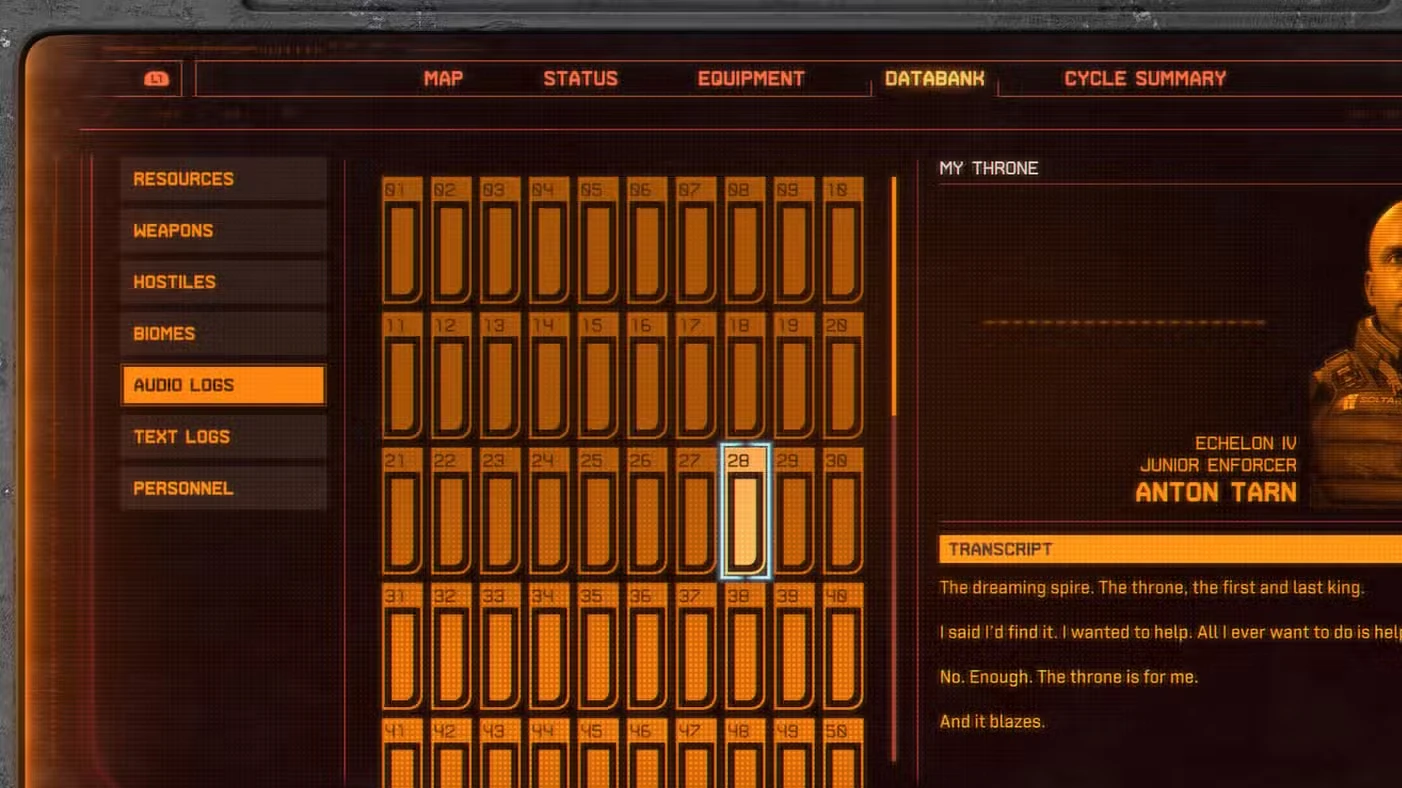
Task: Select the DATABANK tab
Action: tap(934, 78)
